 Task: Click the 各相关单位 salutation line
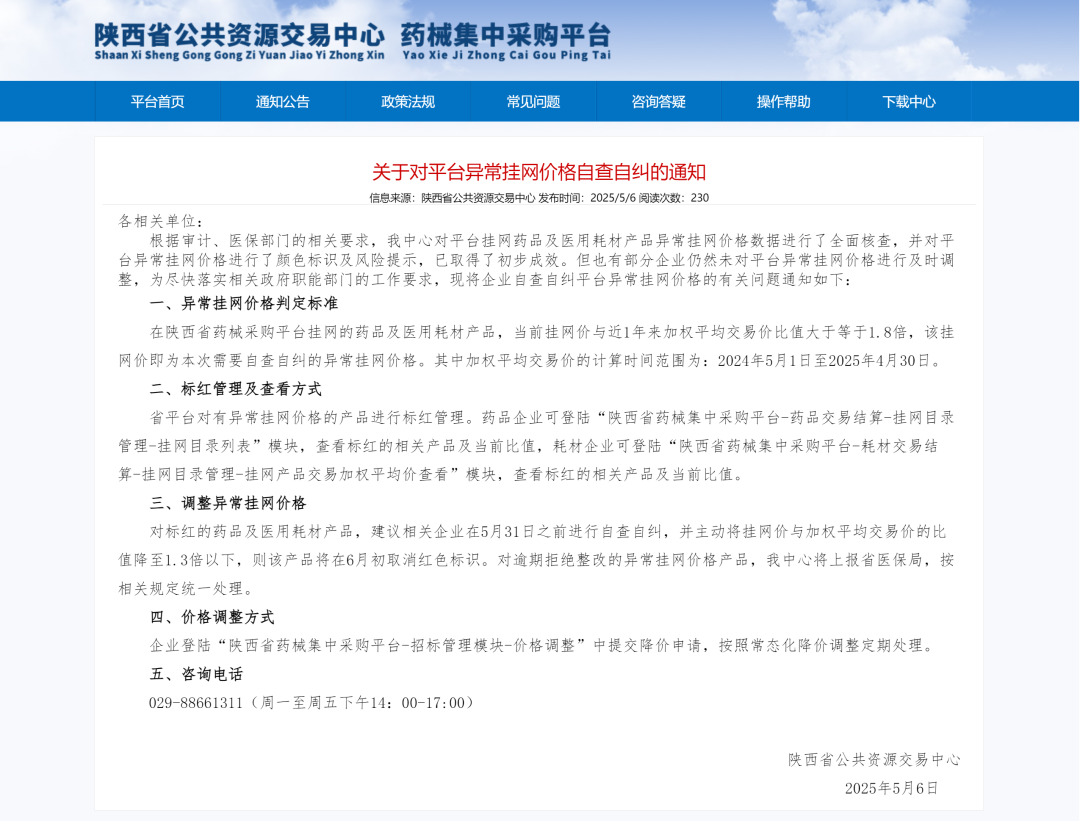[x=161, y=221]
